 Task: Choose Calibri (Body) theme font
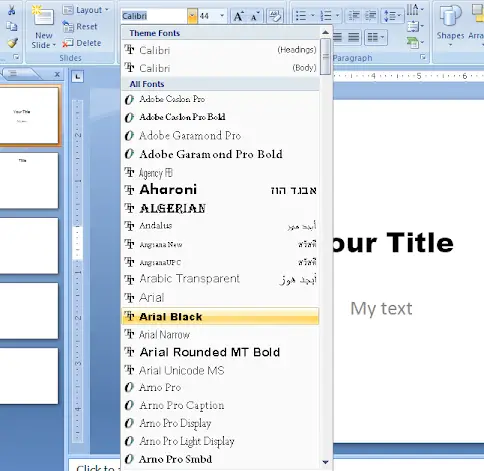pos(220,68)
